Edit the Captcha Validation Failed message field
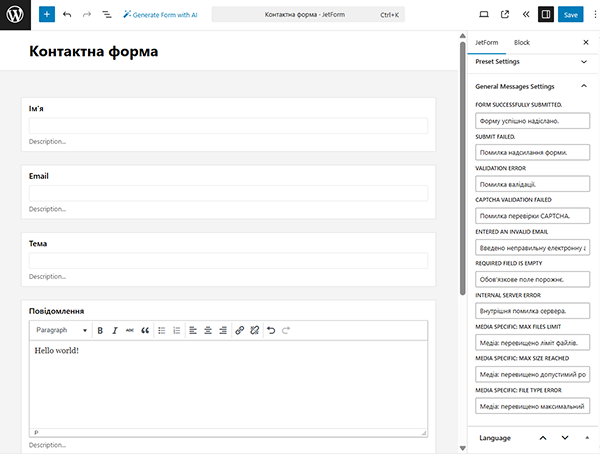The width and height of the screenshot is (600, 456). (x=532, y=216)
